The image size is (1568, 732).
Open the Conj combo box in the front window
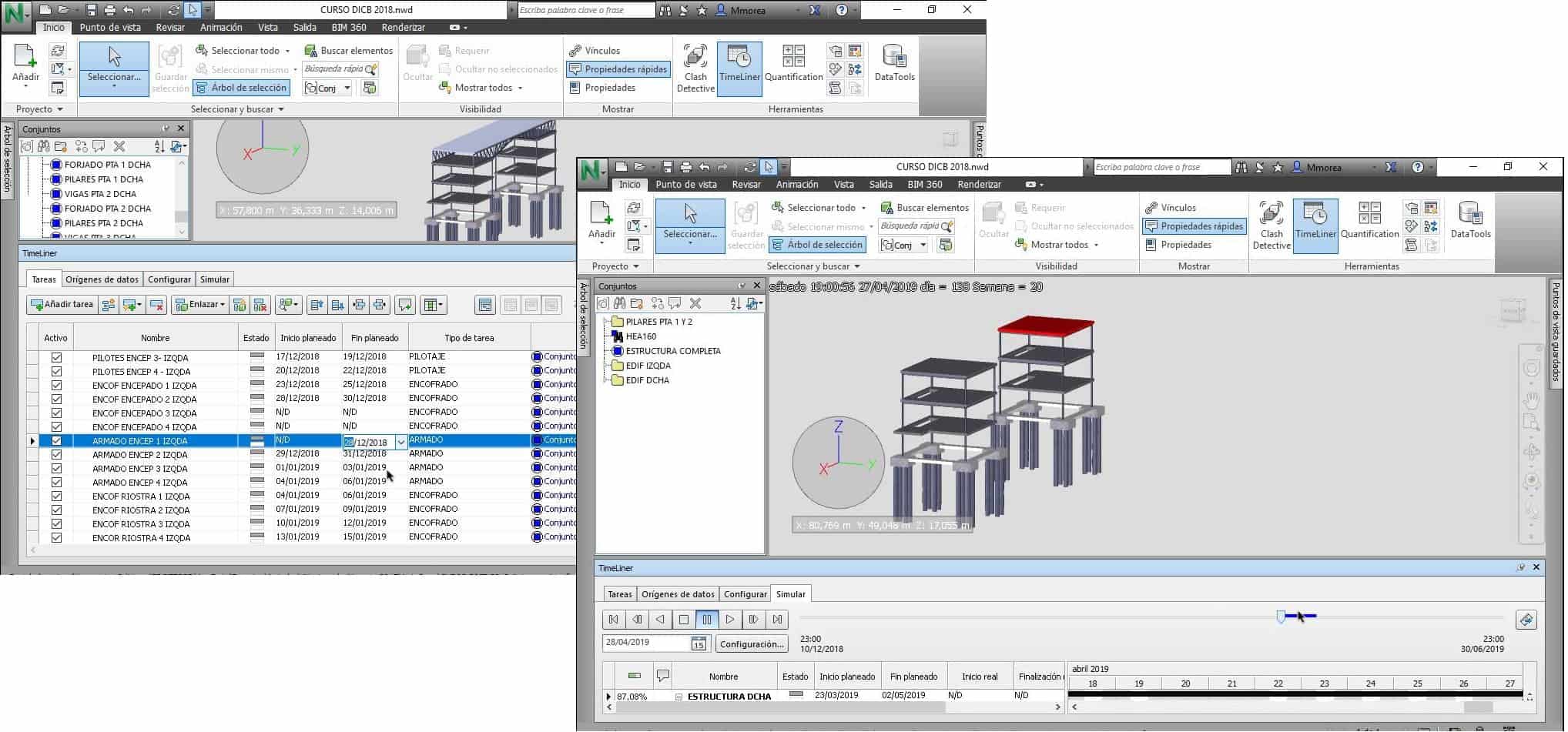coord(903,245)
